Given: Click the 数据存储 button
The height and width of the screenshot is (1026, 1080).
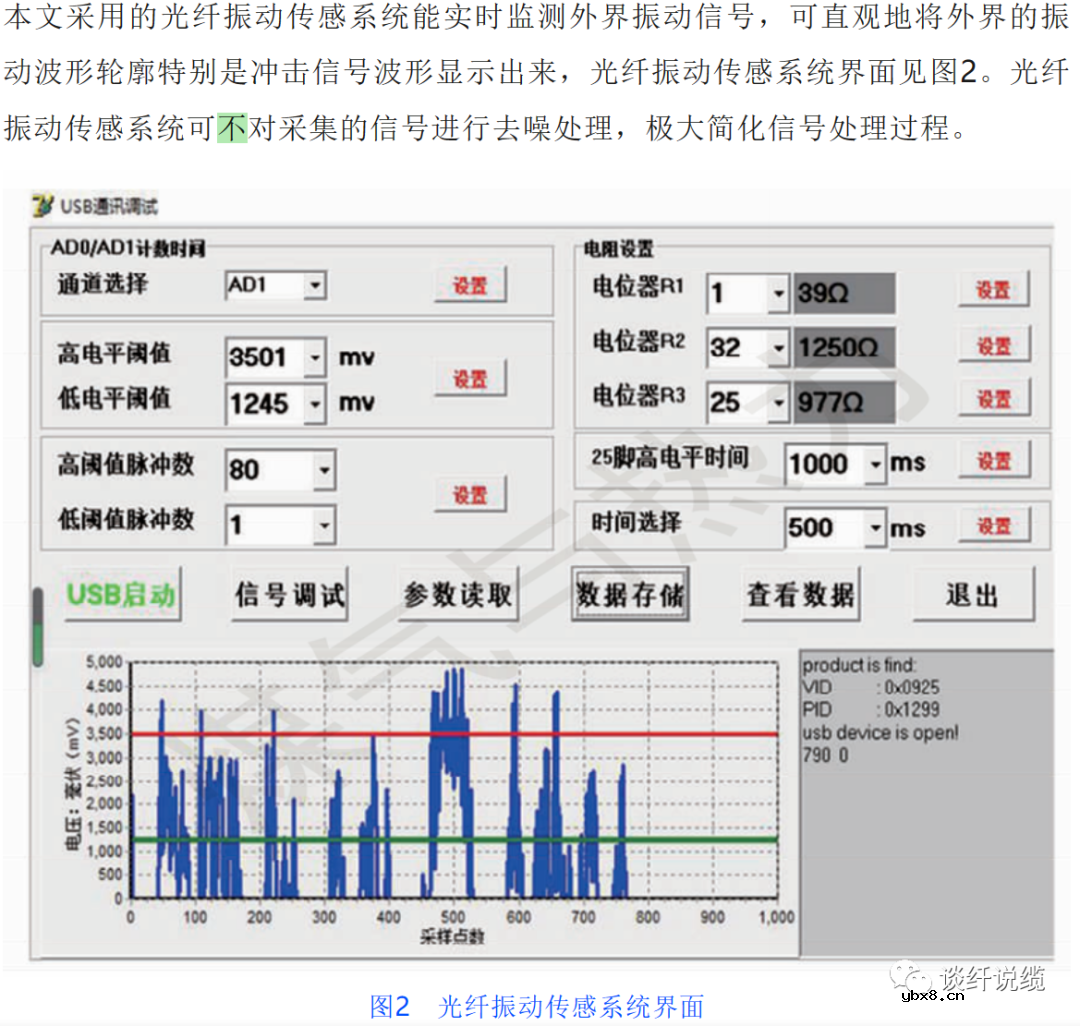Looking at the screenshot, I should click(x=629, y=592).
